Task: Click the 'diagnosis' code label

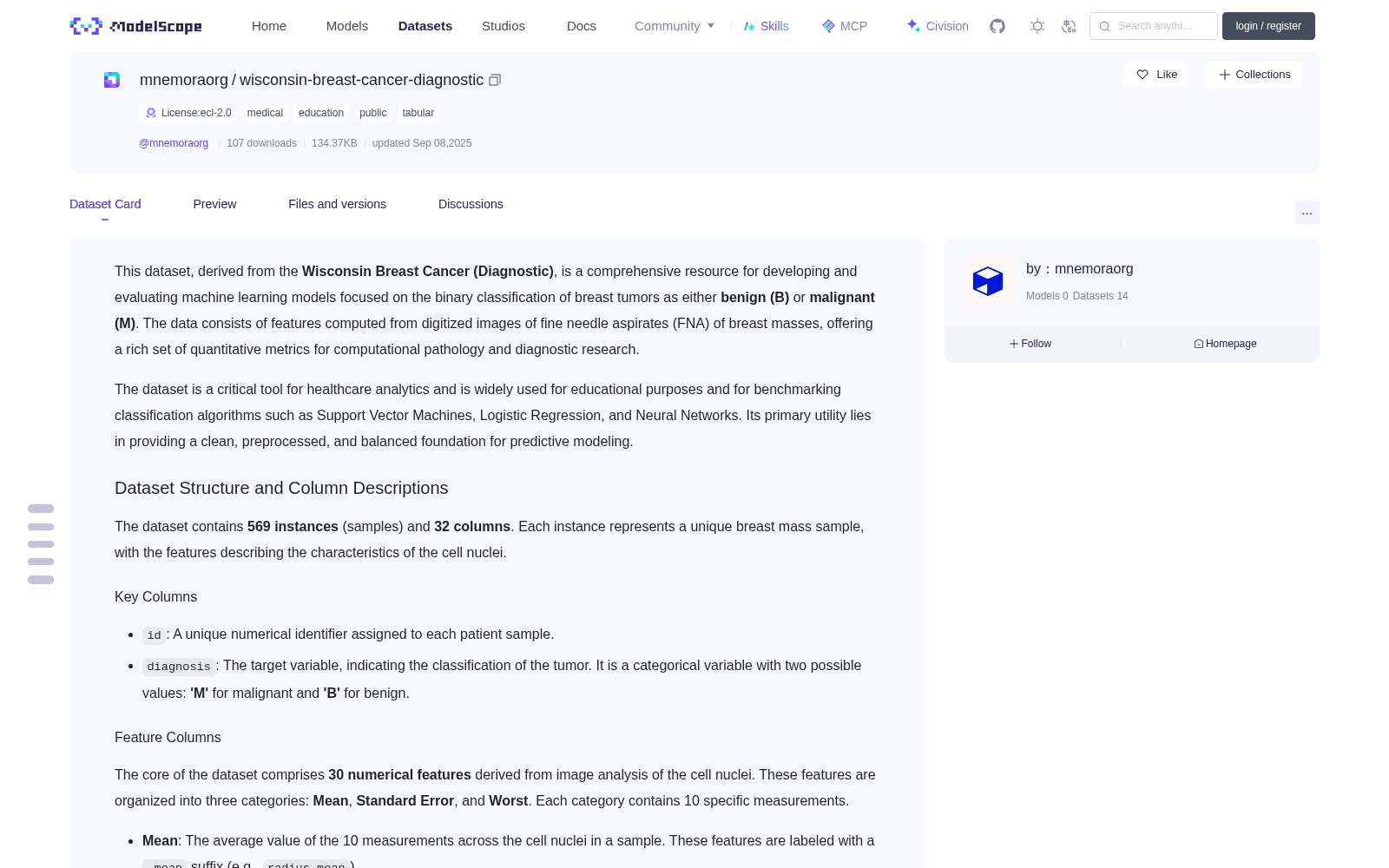Action: (x=179, y=667)
